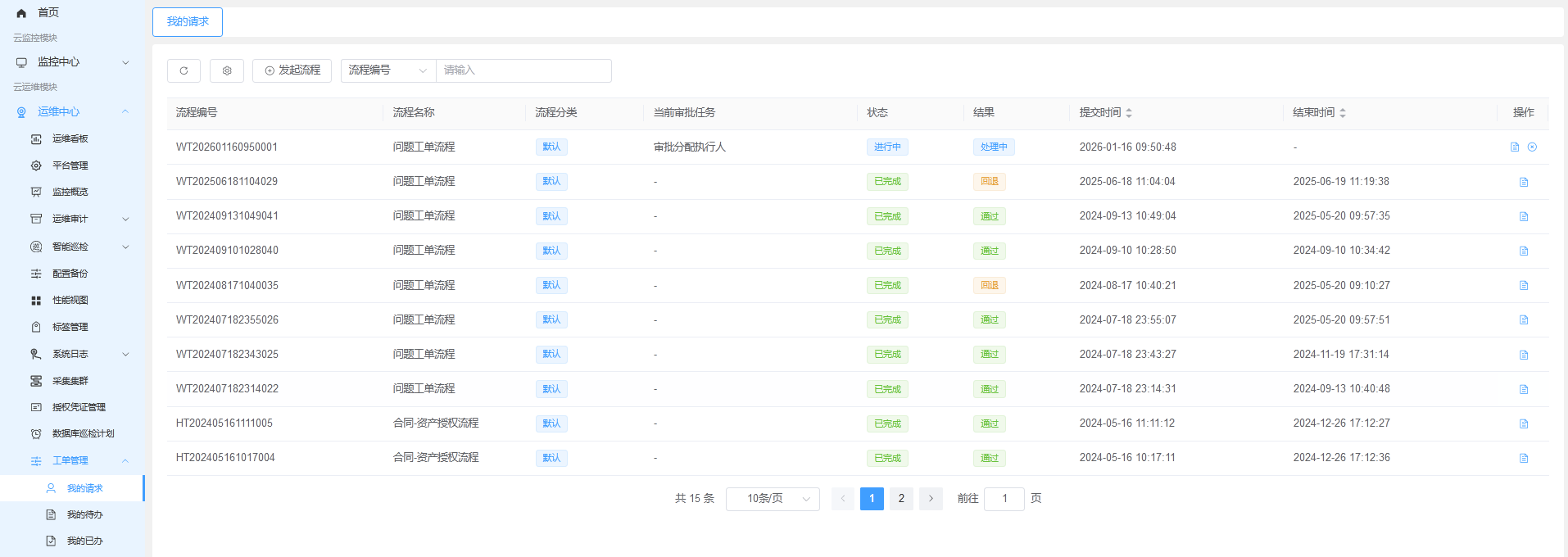
Task: Click submit time 2024-08-17 10:40:21
Action: click(x=1127, y=286)
